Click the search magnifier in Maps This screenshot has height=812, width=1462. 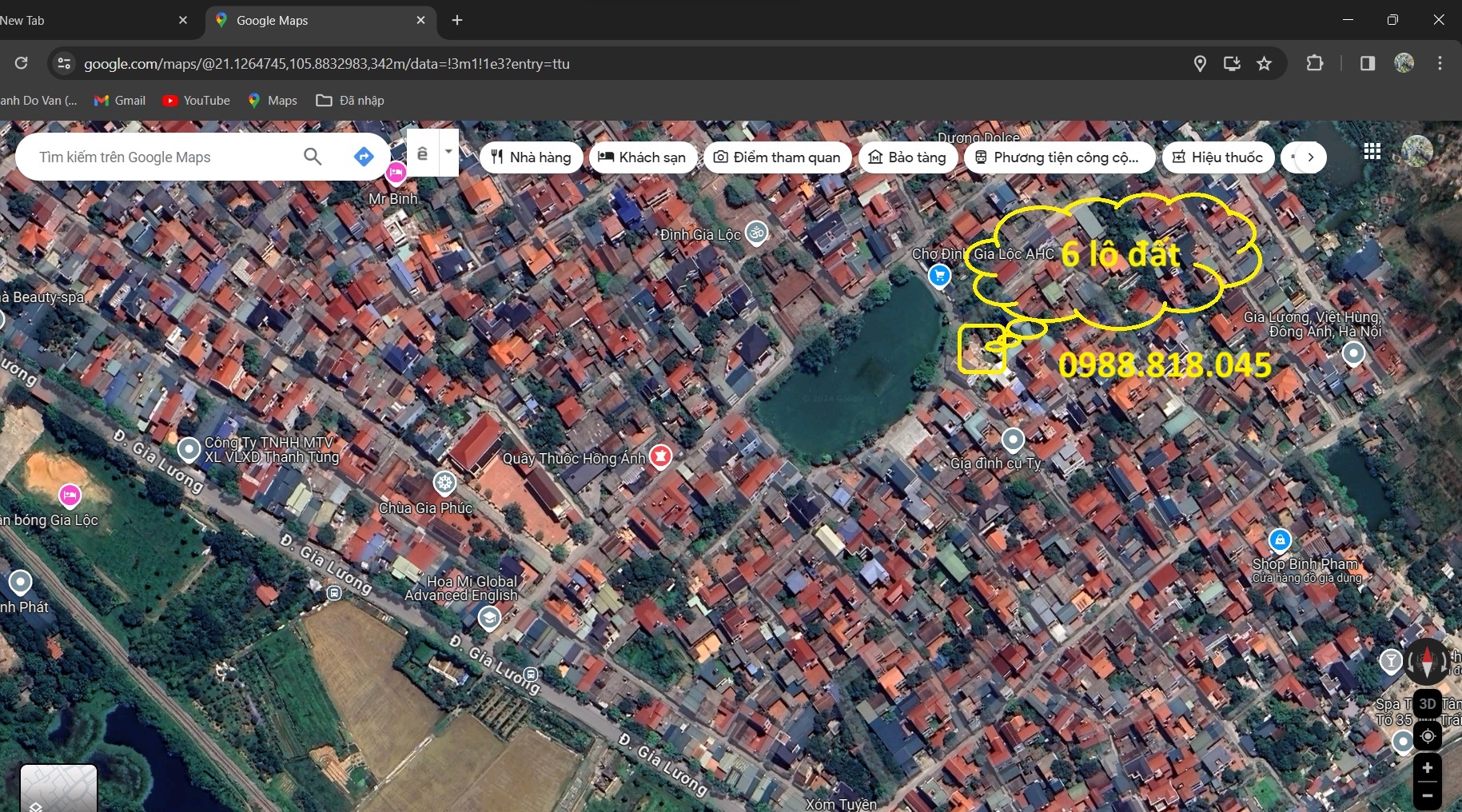(313, 157)
